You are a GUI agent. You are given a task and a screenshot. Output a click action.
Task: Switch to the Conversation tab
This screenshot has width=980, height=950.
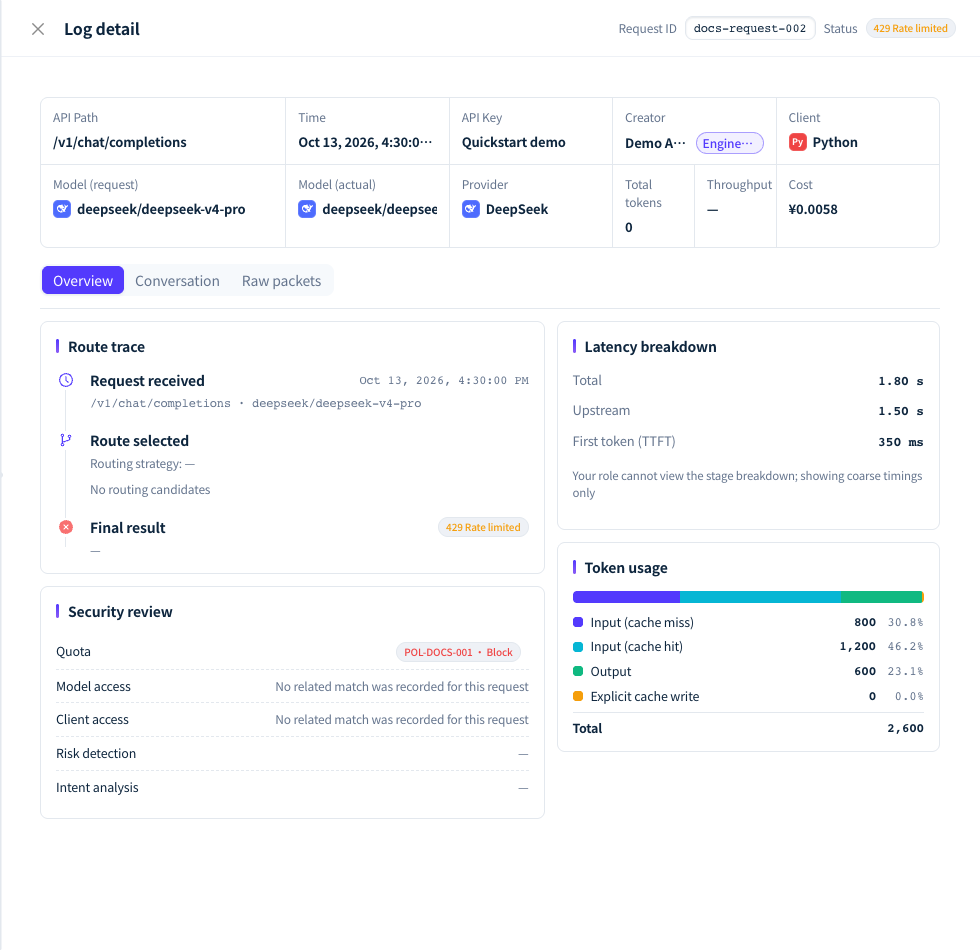click(x=178, y=281)
